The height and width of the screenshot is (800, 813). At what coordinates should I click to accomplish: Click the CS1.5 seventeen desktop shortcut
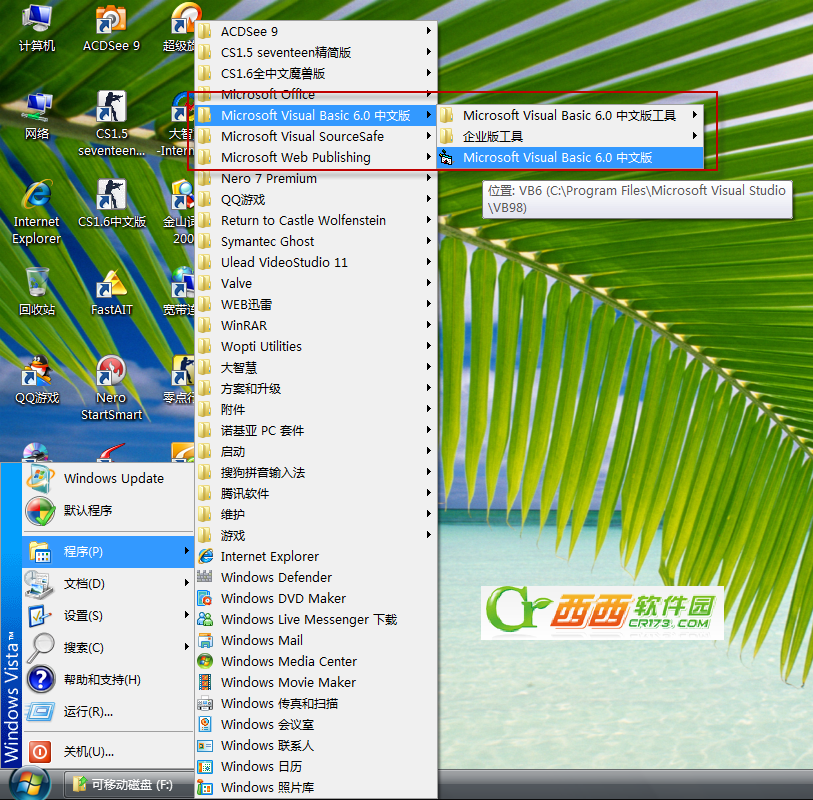(111, 124)
